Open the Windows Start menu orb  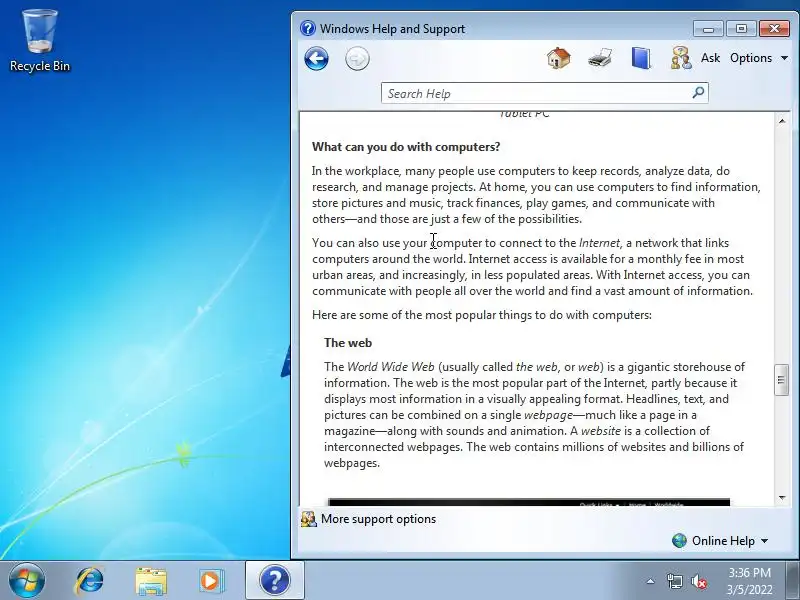(x=27, y=581)
